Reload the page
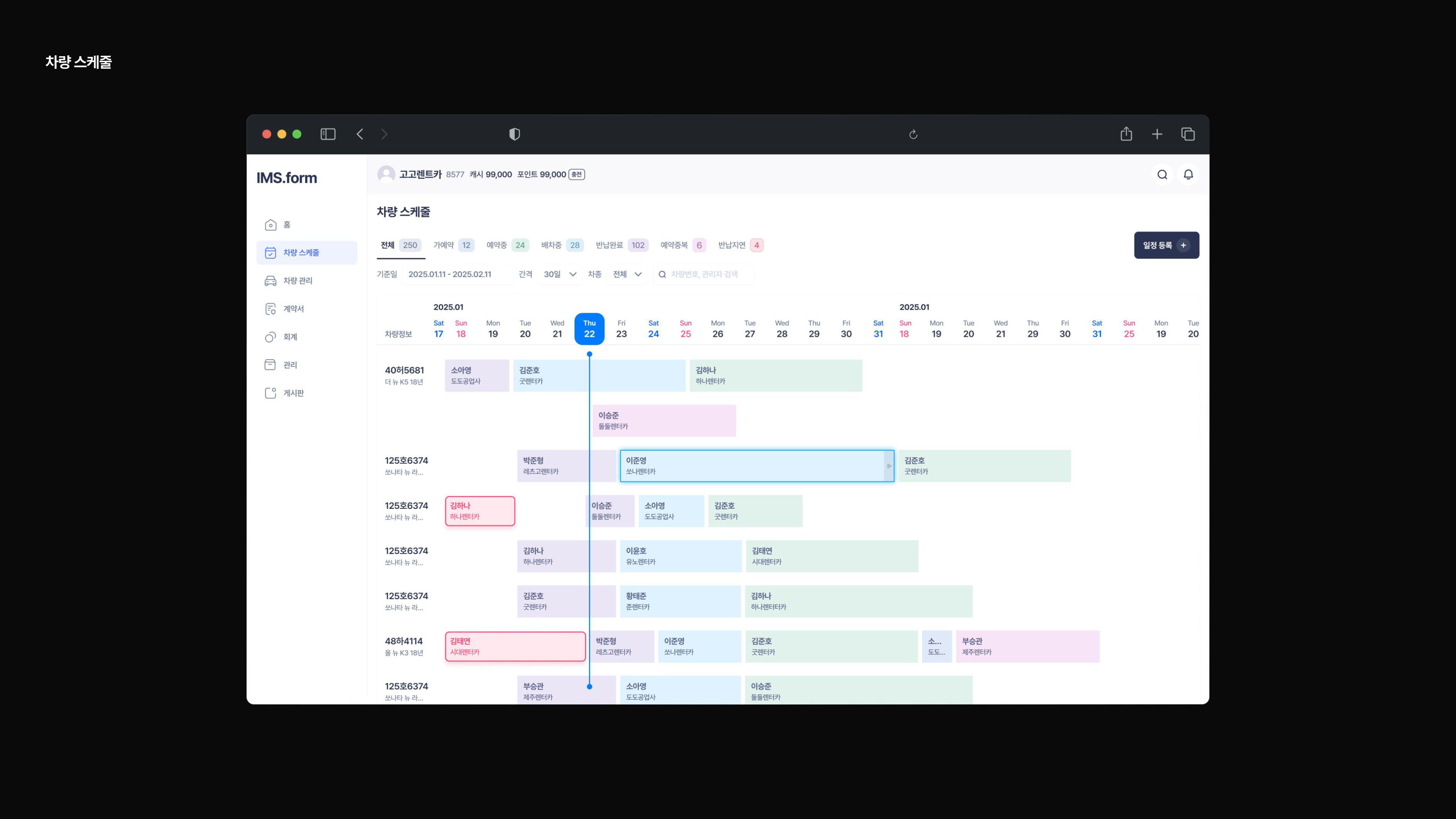Viewport: 1456px width, 819px height. tap(913, 135)
